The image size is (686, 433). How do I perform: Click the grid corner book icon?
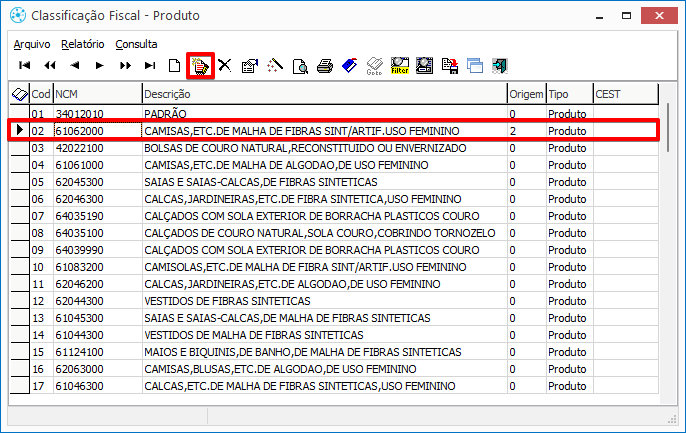click(x=20, y=94)
